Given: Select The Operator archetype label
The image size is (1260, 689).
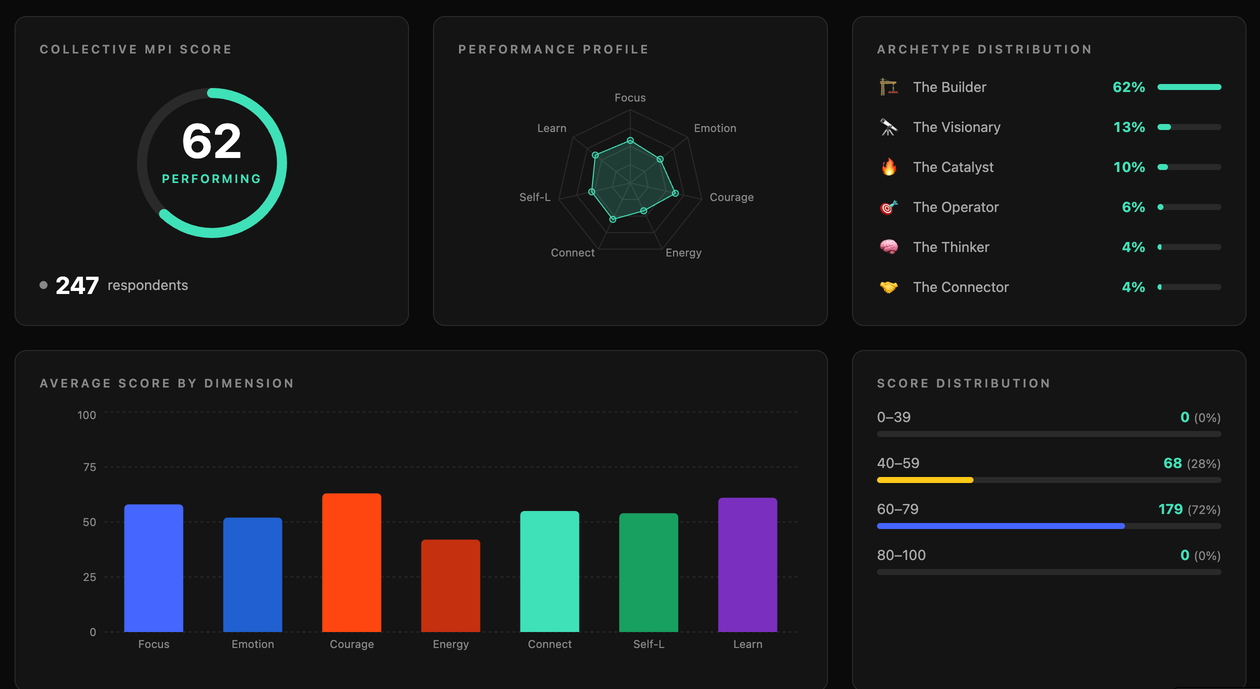Looking at the screenshot, I should coord(956,207).
